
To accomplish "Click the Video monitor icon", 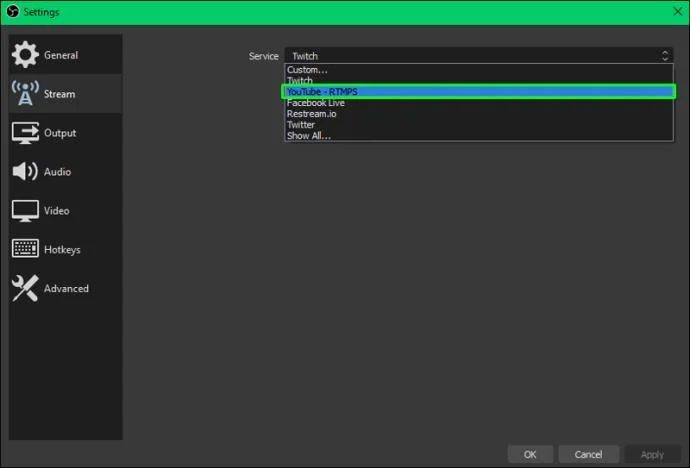I will tap(25, 211).
